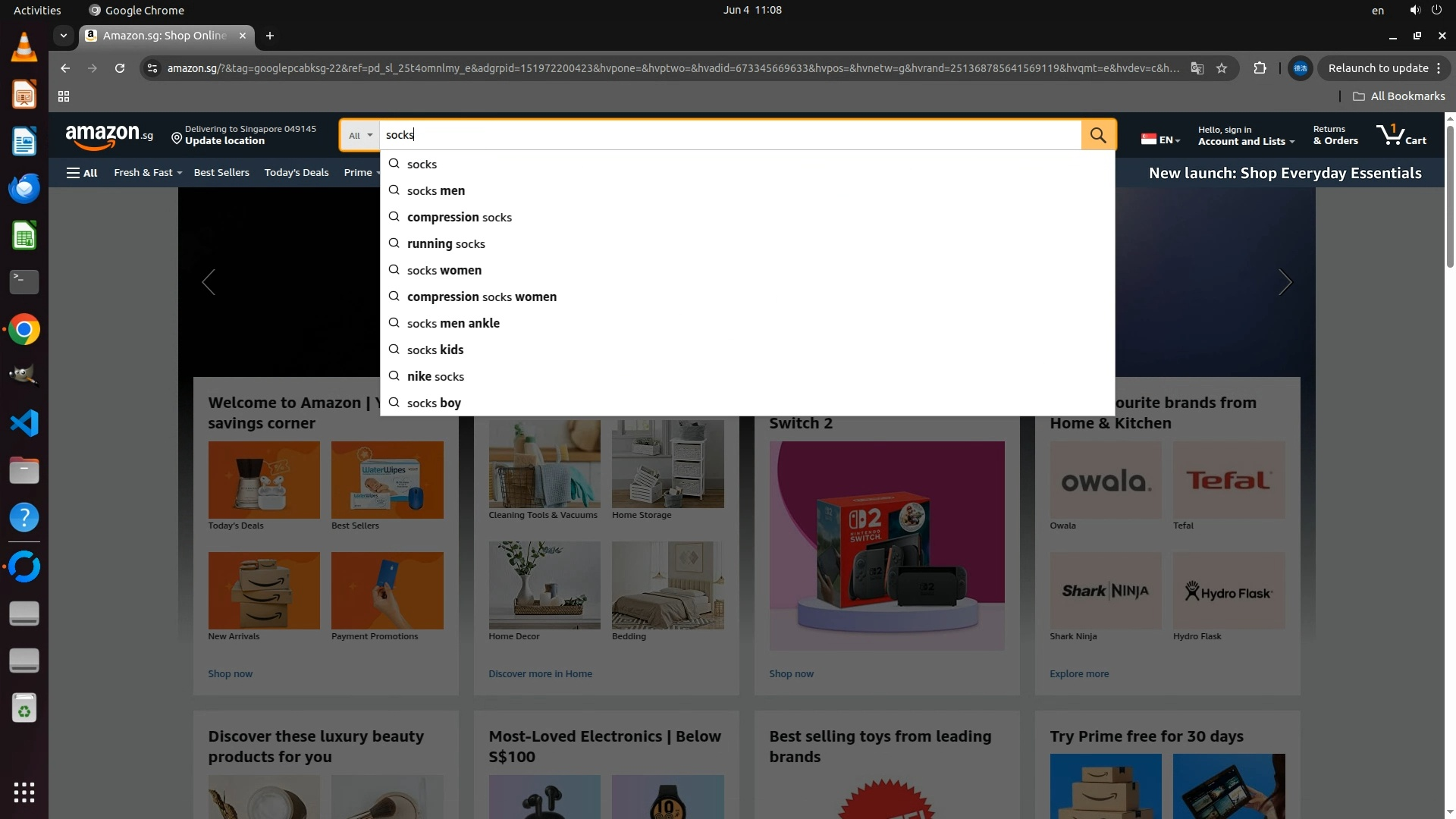Viewport: 1456px width, 819px height.
Task: Go to next carousel slide arrow
Action: tap(1285, 282)
